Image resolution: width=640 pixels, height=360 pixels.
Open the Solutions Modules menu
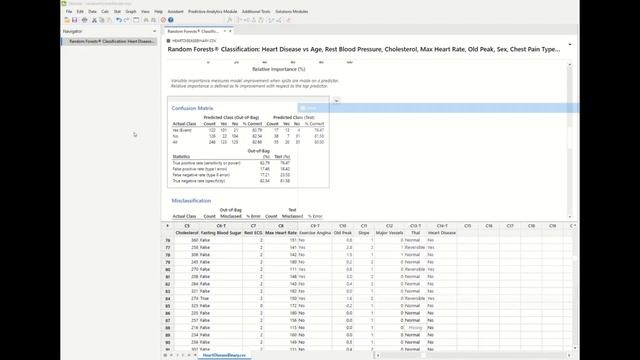(x=291, y=11)
